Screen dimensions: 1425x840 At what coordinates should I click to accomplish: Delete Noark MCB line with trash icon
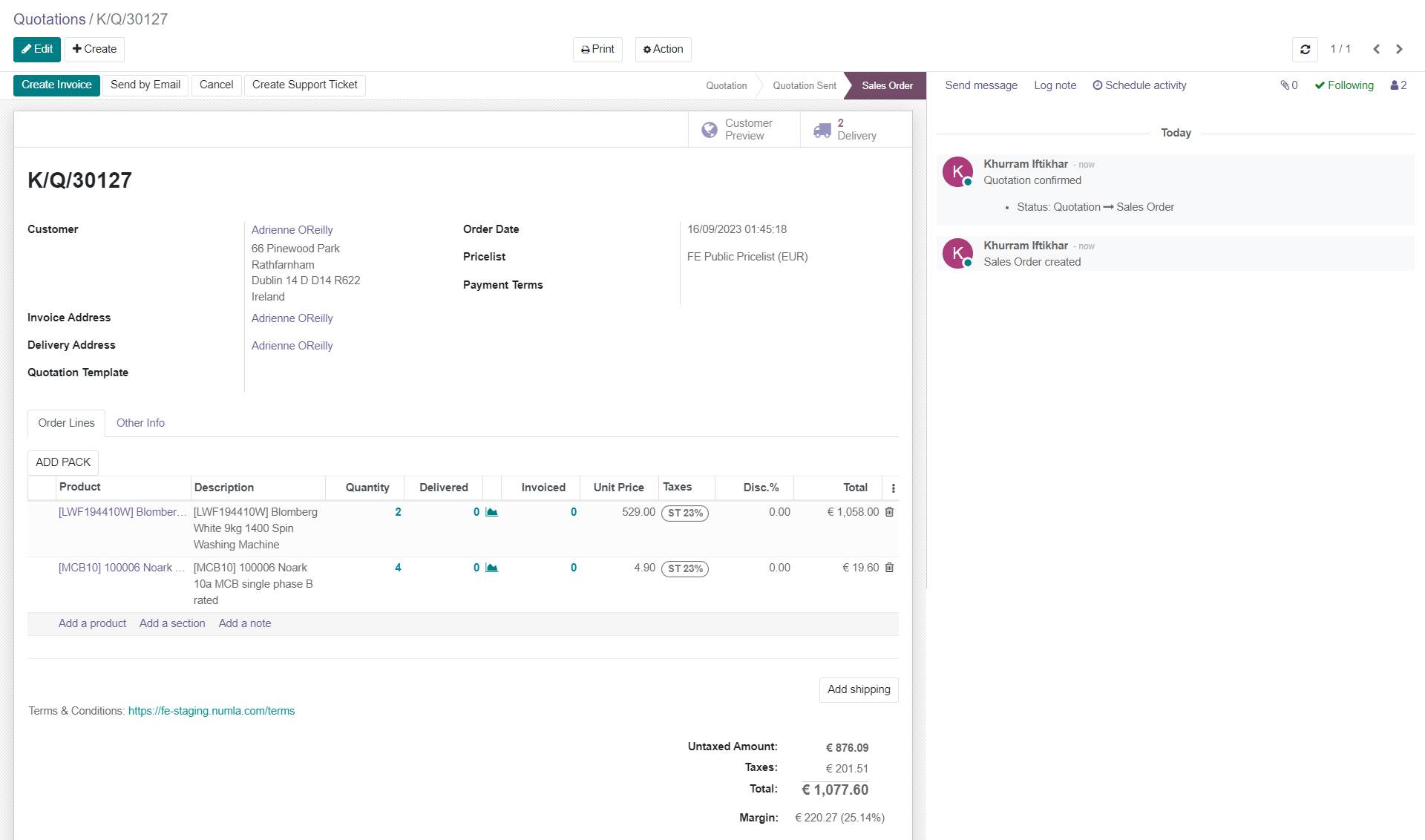(889, 568)
